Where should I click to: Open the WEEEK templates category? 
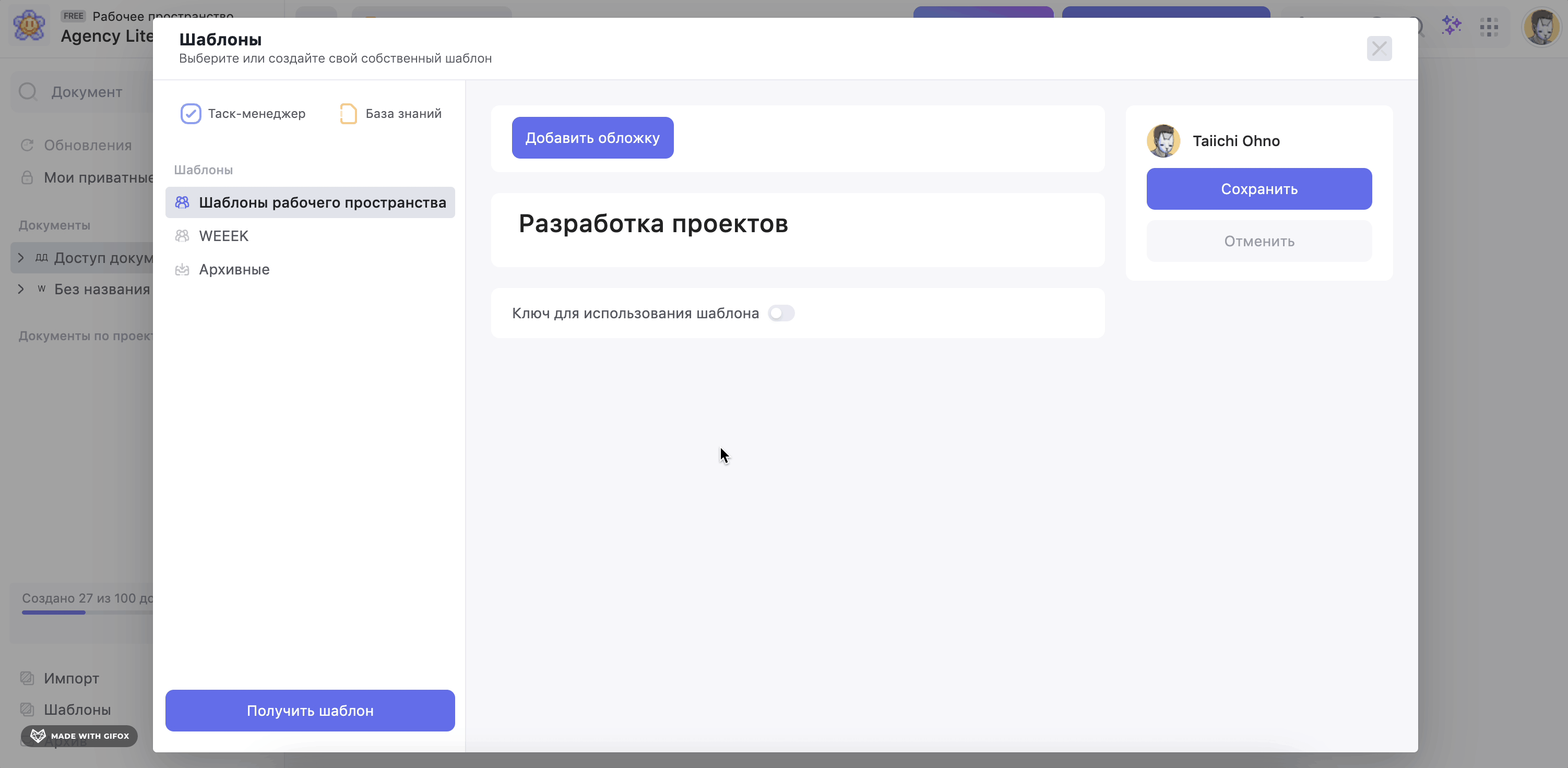pos(310,235)
